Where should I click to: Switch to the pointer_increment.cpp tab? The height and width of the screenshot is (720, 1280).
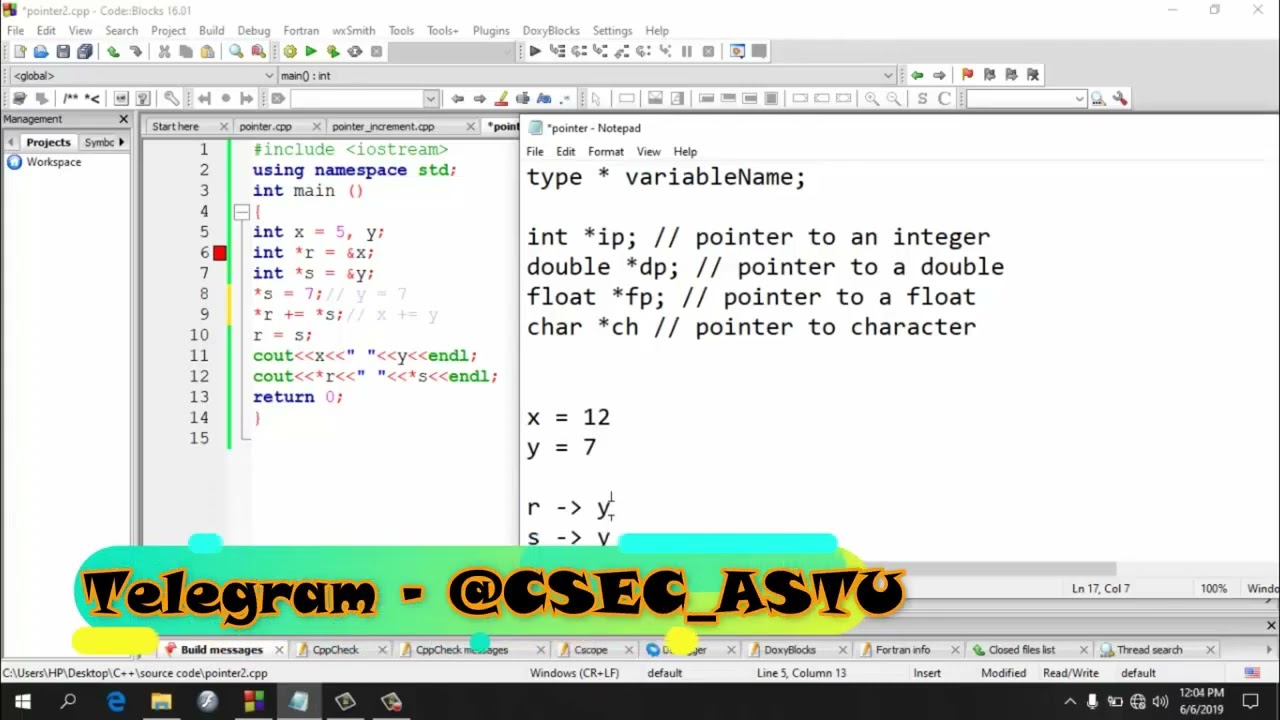click(x=383, y=127)
